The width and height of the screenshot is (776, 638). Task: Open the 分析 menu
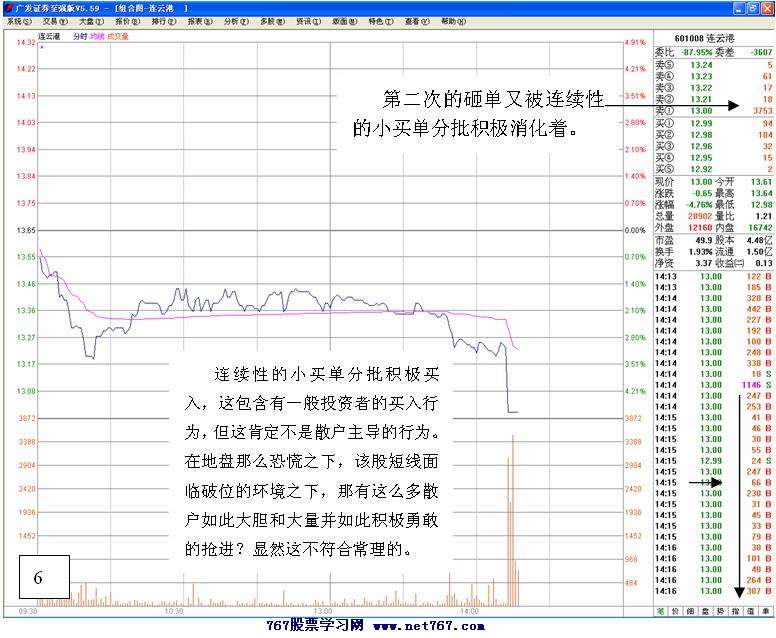[x=231, y=21]
